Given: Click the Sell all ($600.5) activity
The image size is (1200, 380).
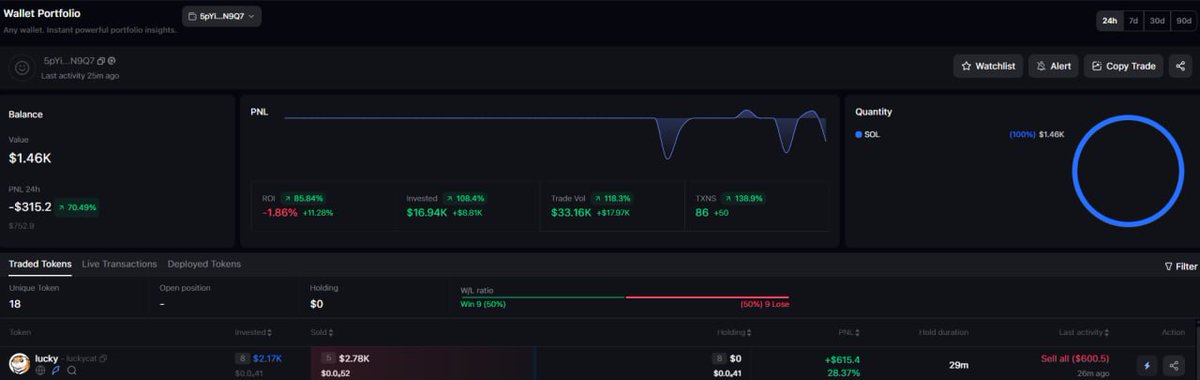Looking at the screenshot, I should pyautogui.click(x=1074, y=358).
